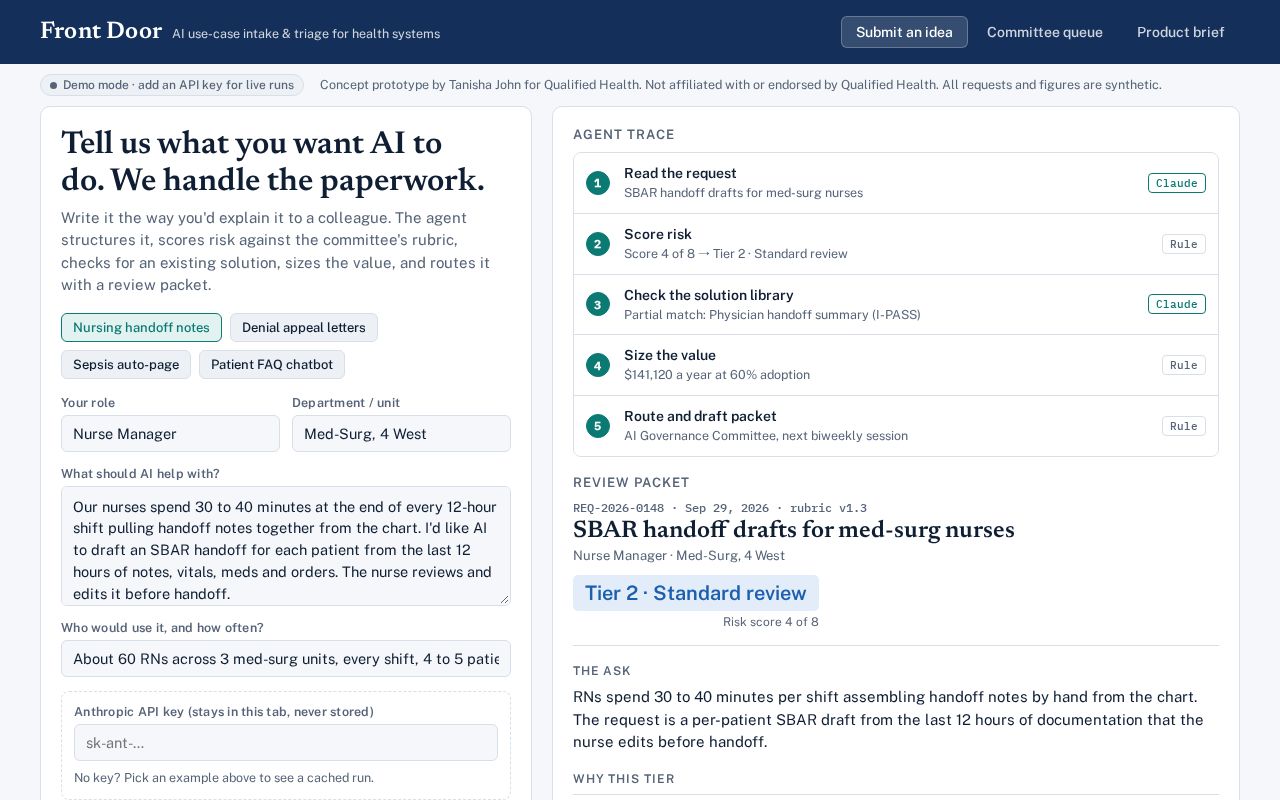Click step 1 circle for Read the request

coord(598,183)
